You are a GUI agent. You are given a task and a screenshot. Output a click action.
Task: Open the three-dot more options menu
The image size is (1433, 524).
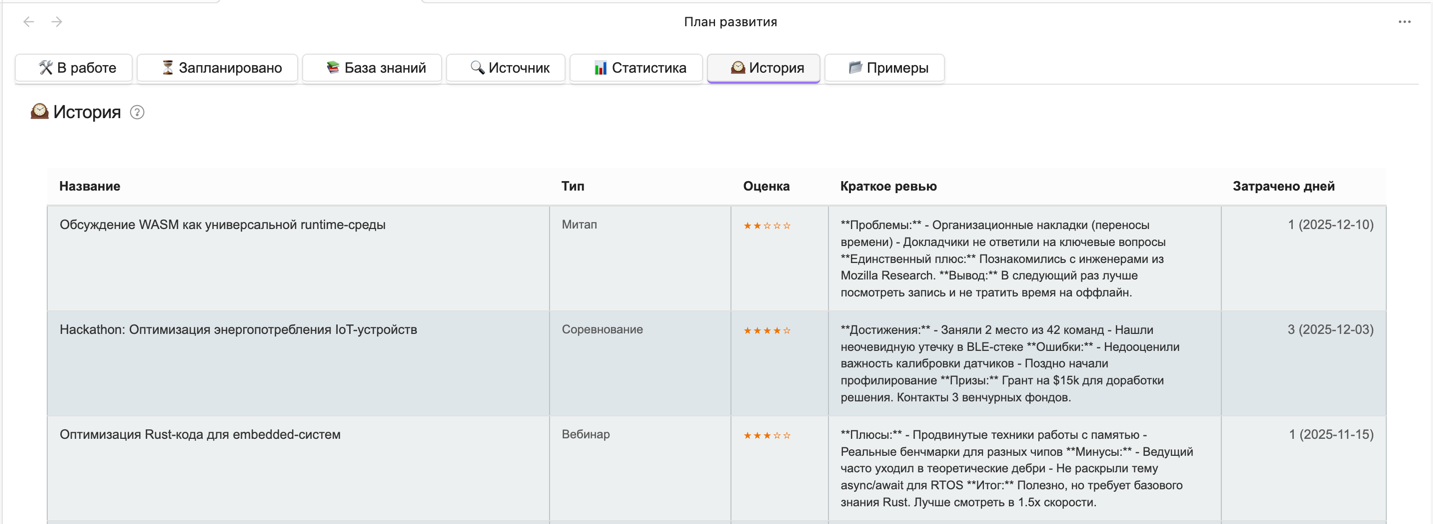1404,22
